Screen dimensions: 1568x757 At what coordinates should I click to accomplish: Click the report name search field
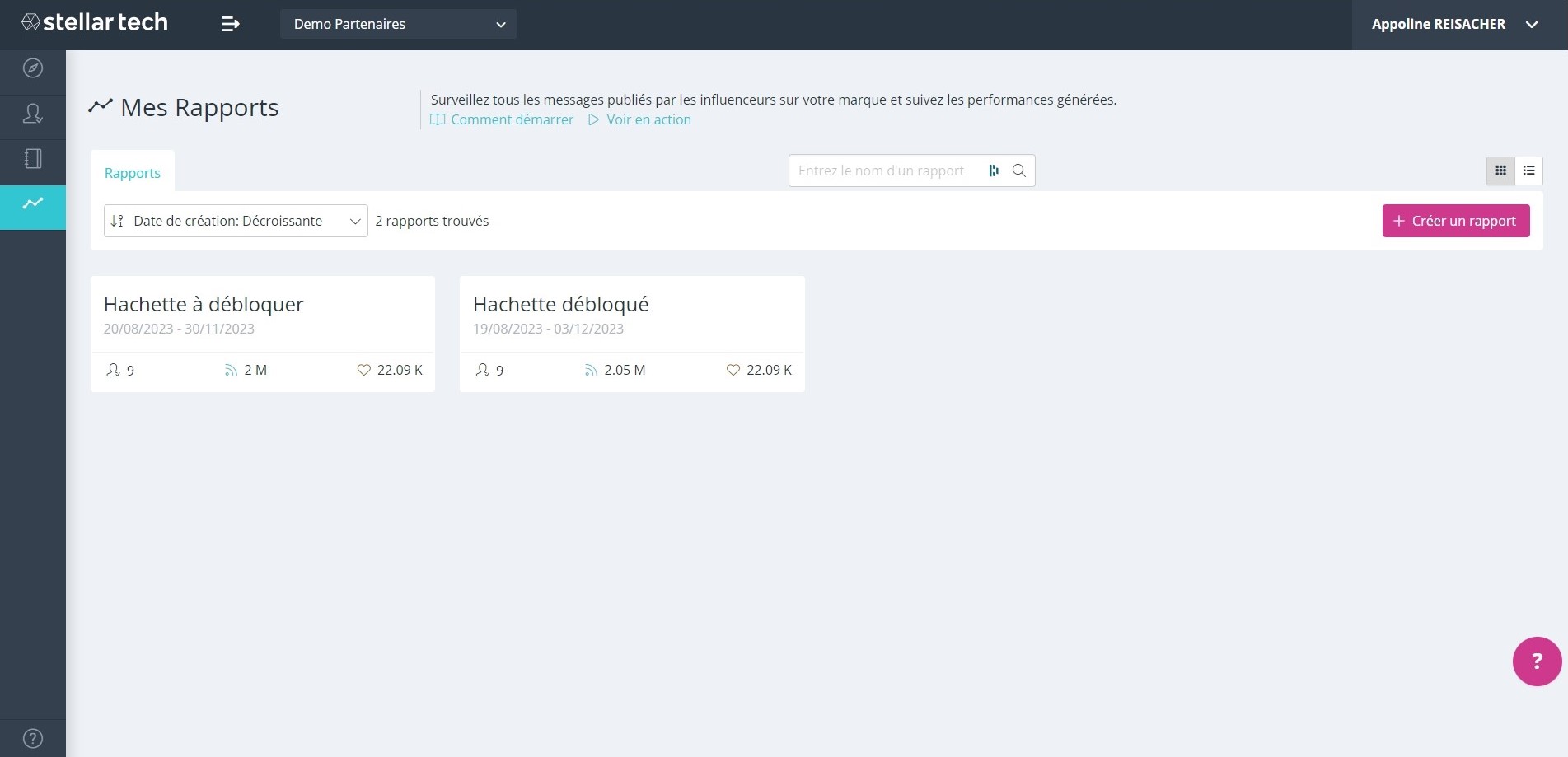[886, 171]
